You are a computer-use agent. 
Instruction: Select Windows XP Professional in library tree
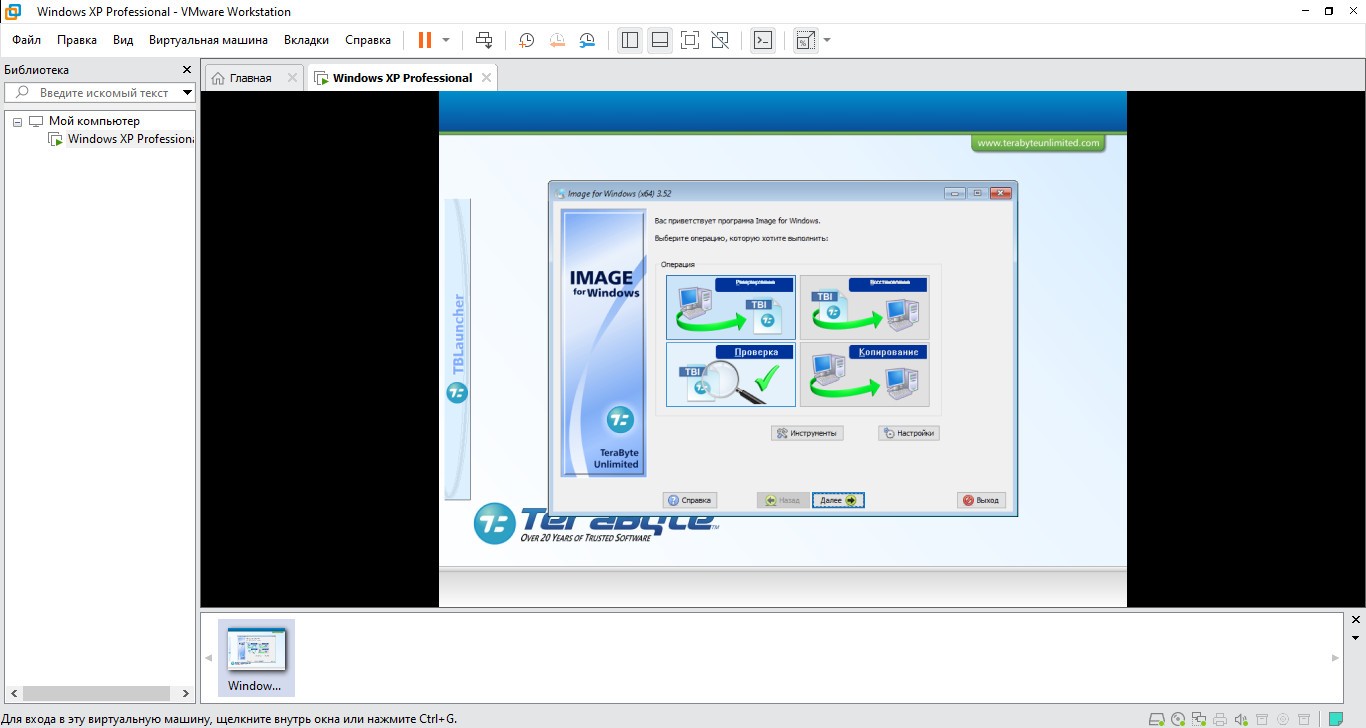(130, 139)
